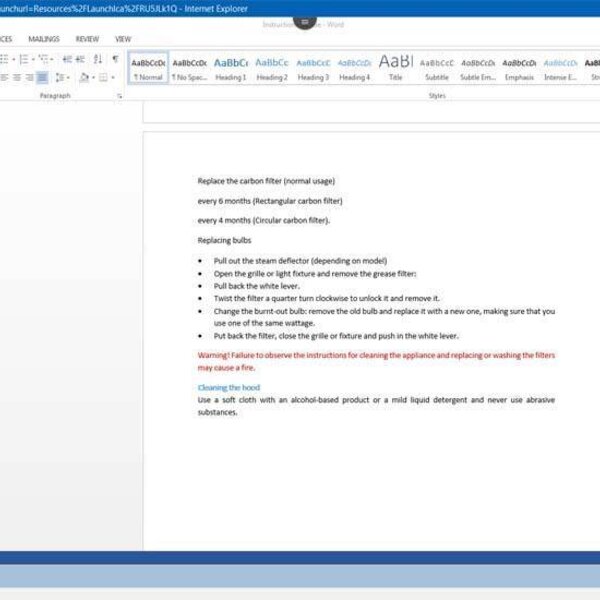Apply the Heading 1 style
The height and width of the screenshot is (600, 600).
point(231,68)
